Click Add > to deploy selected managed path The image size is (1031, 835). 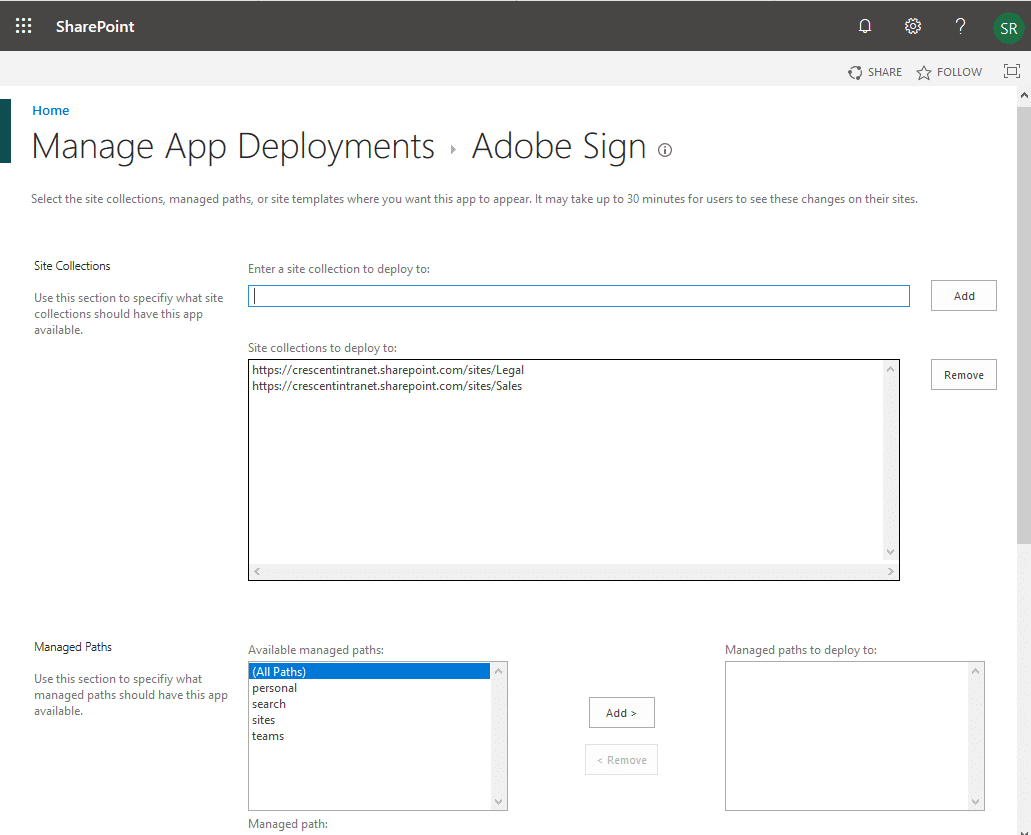(621, 712)
